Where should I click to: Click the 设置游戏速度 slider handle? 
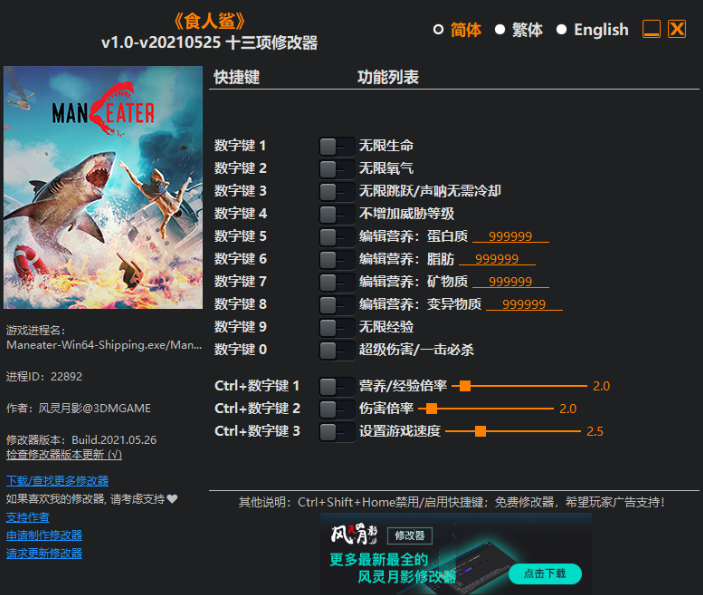pos(480,431)
